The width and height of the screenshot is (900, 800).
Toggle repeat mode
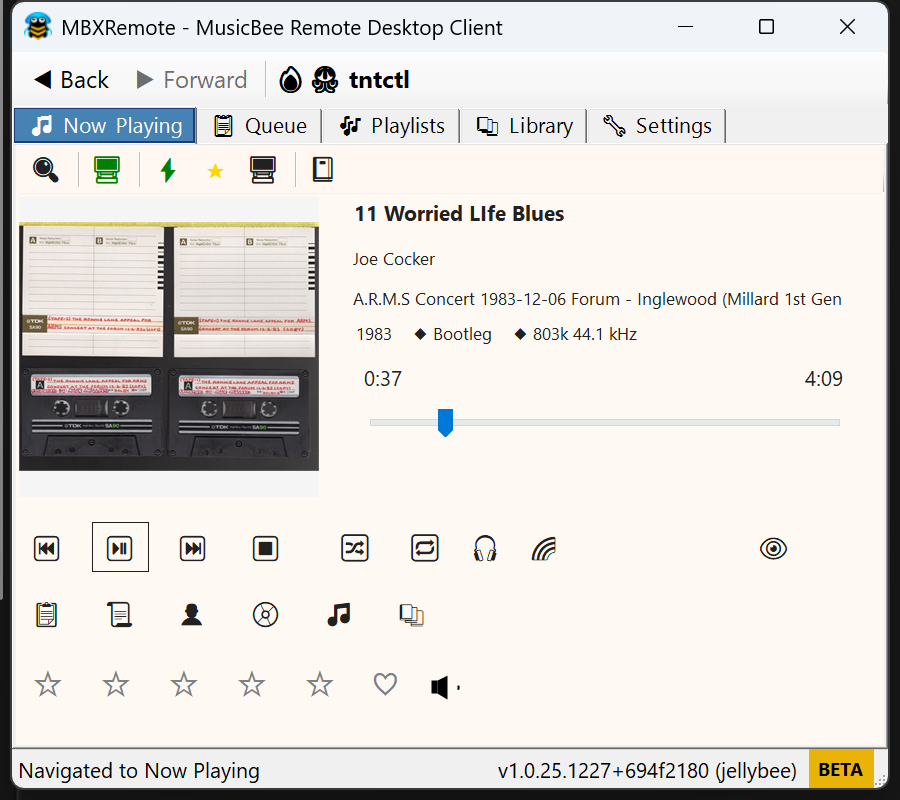coord(425,548)
